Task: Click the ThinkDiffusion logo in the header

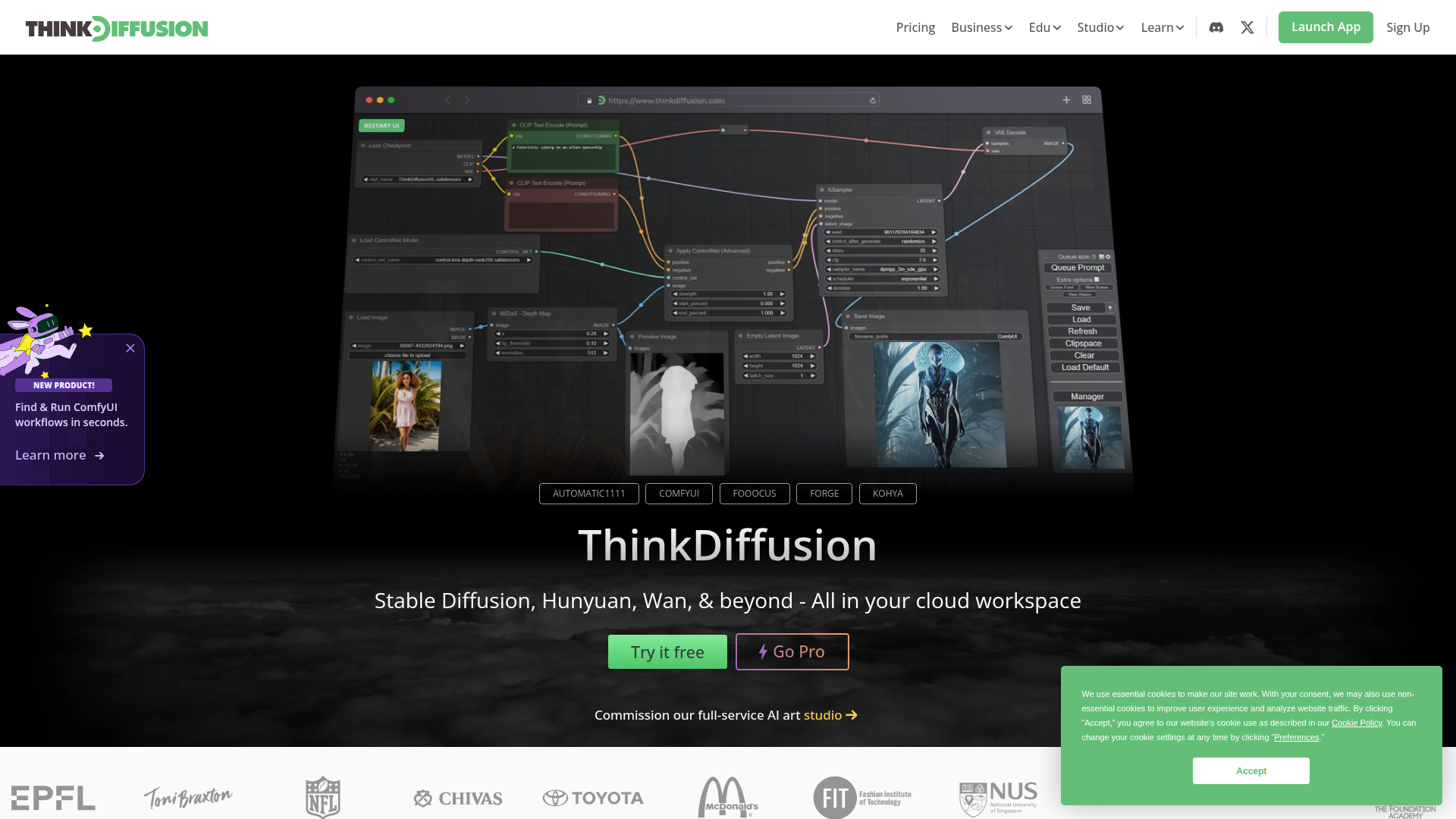Action: [117, 28]
